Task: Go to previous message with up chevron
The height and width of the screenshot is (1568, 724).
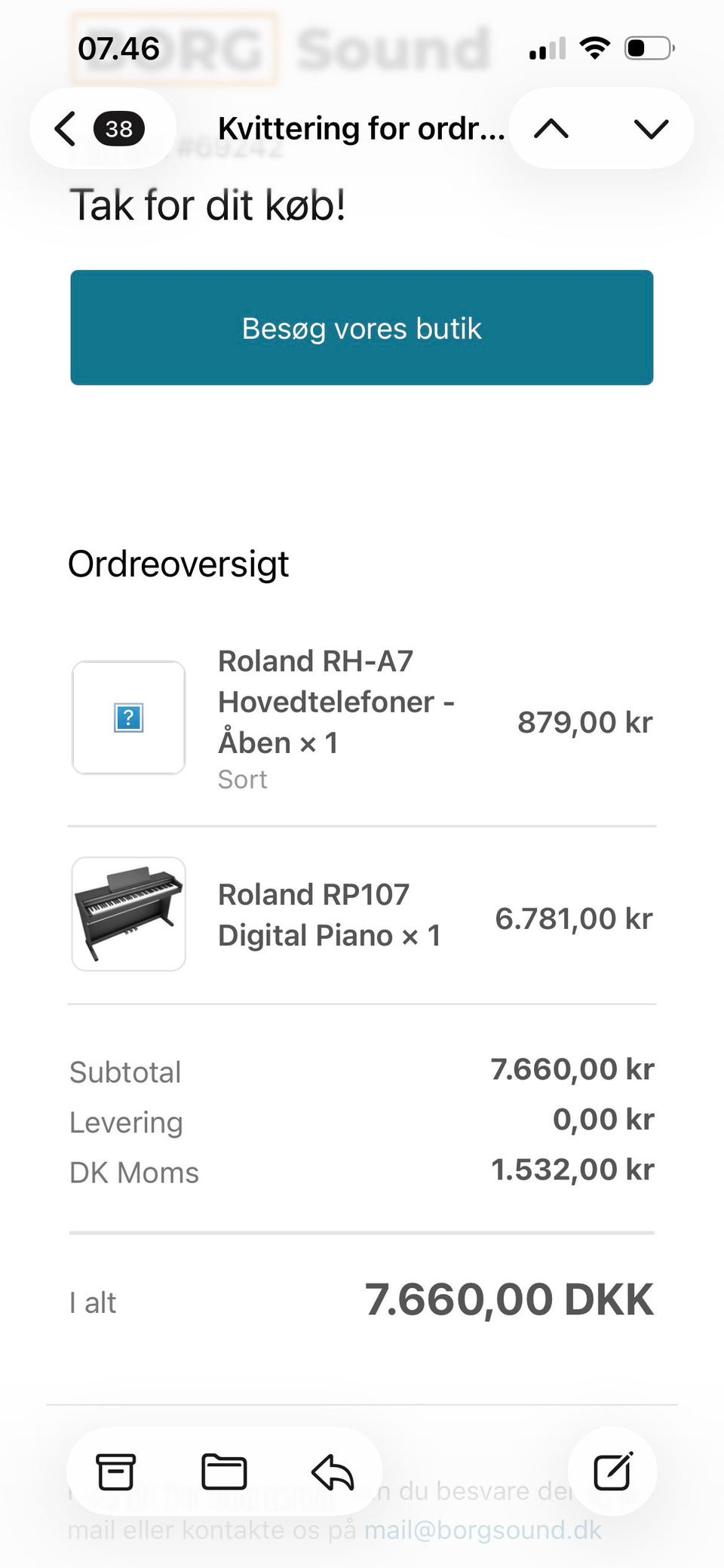Action: pos(551,129)
